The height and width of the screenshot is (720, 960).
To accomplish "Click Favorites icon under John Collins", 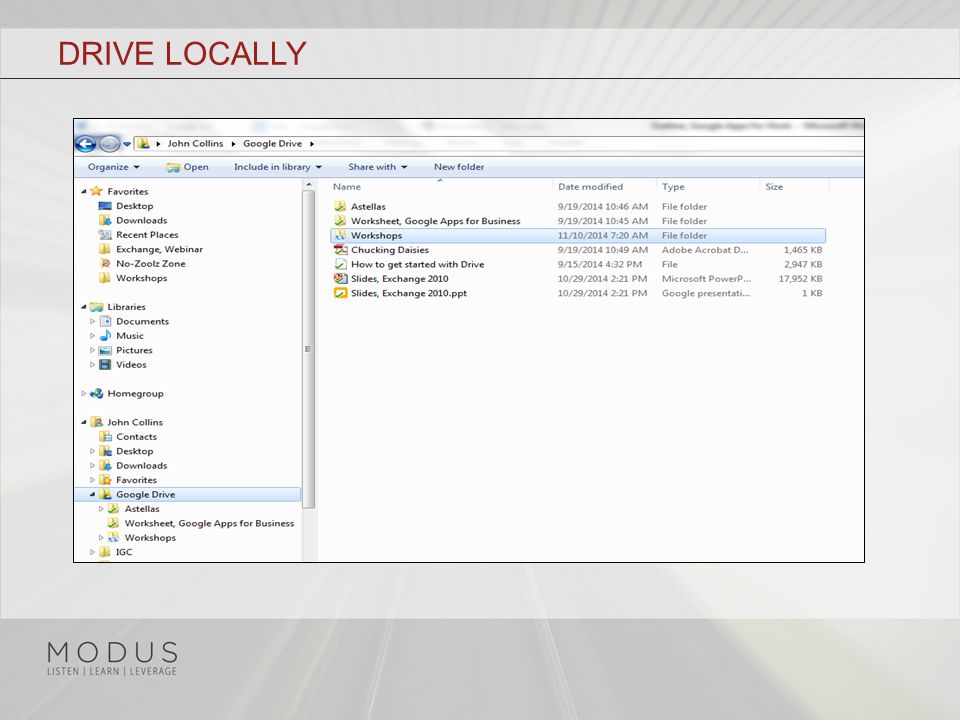I will [105, 480].
